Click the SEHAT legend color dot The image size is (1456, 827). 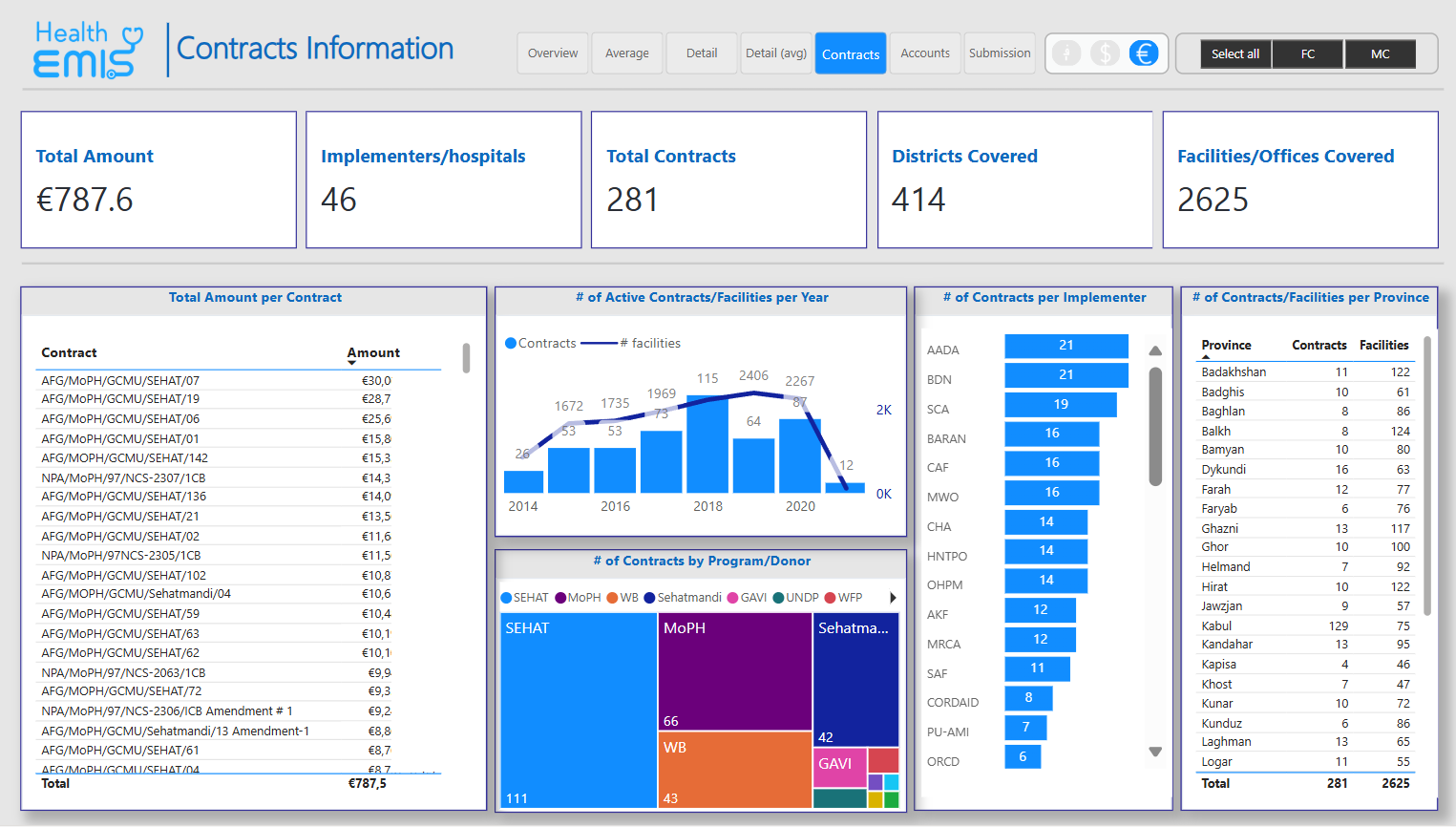tap(506, 598)
